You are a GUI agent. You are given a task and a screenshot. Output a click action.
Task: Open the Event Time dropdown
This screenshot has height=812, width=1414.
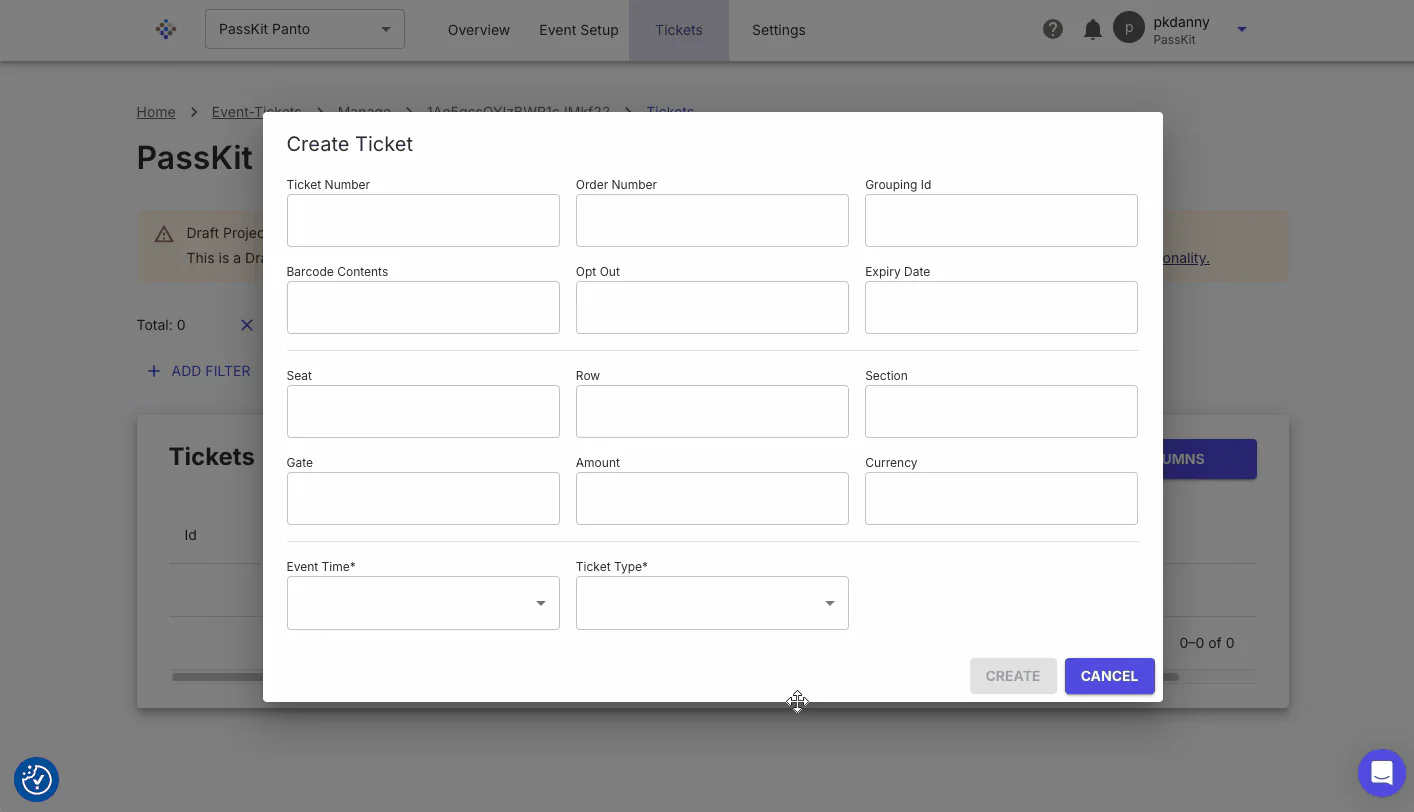[423, 603]
